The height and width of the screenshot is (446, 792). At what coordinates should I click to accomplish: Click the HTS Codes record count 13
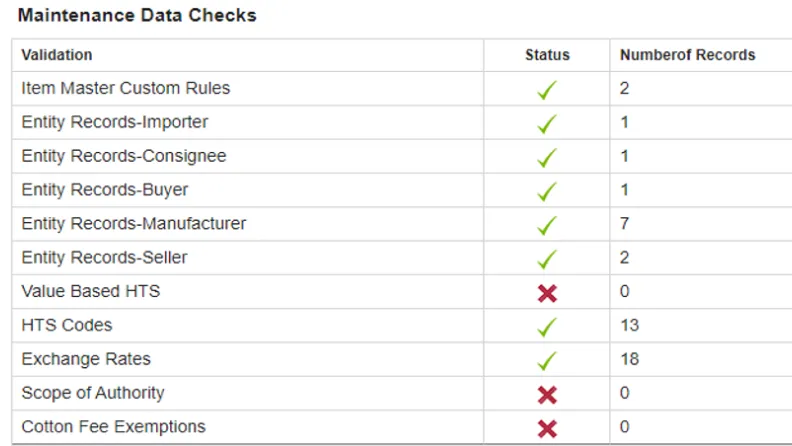click(x=629, y=325)
